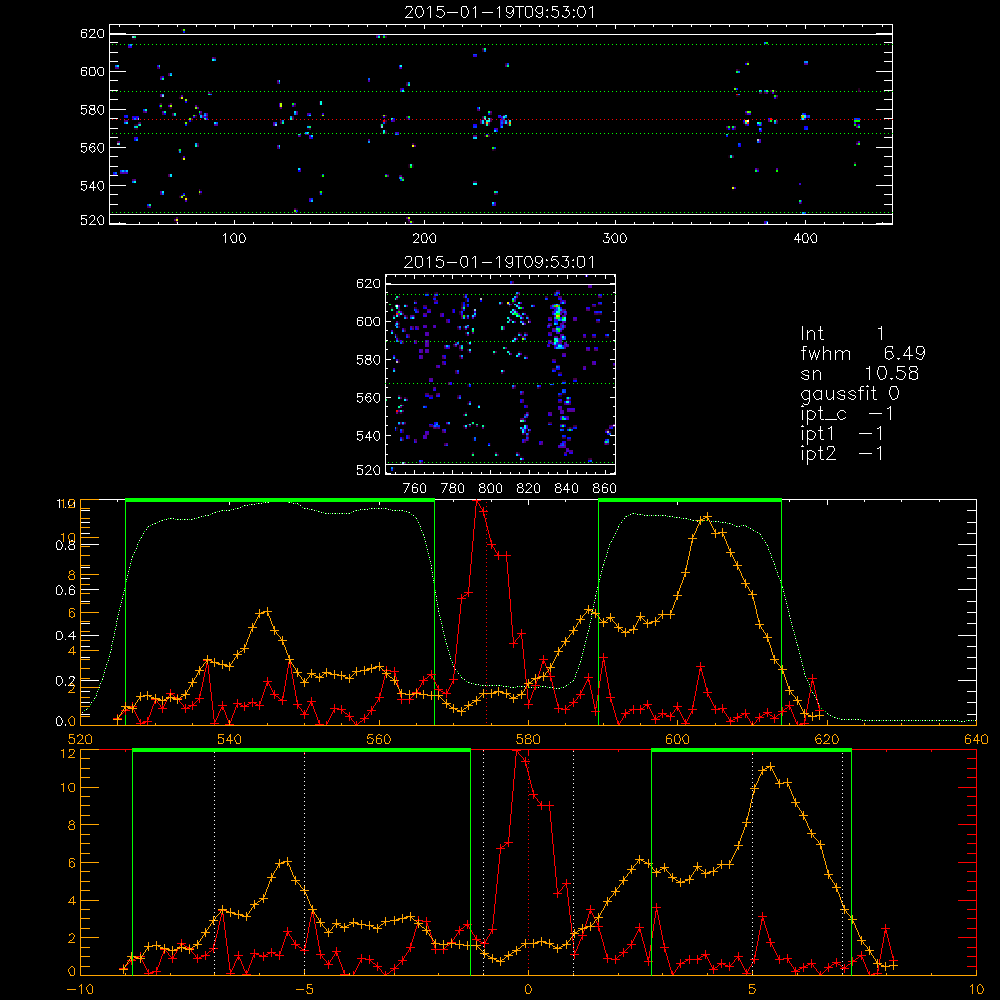Click the 100 x-axis label of the top image
The width and height of the screenshot is (1000, 1000).
pos(234,239)
